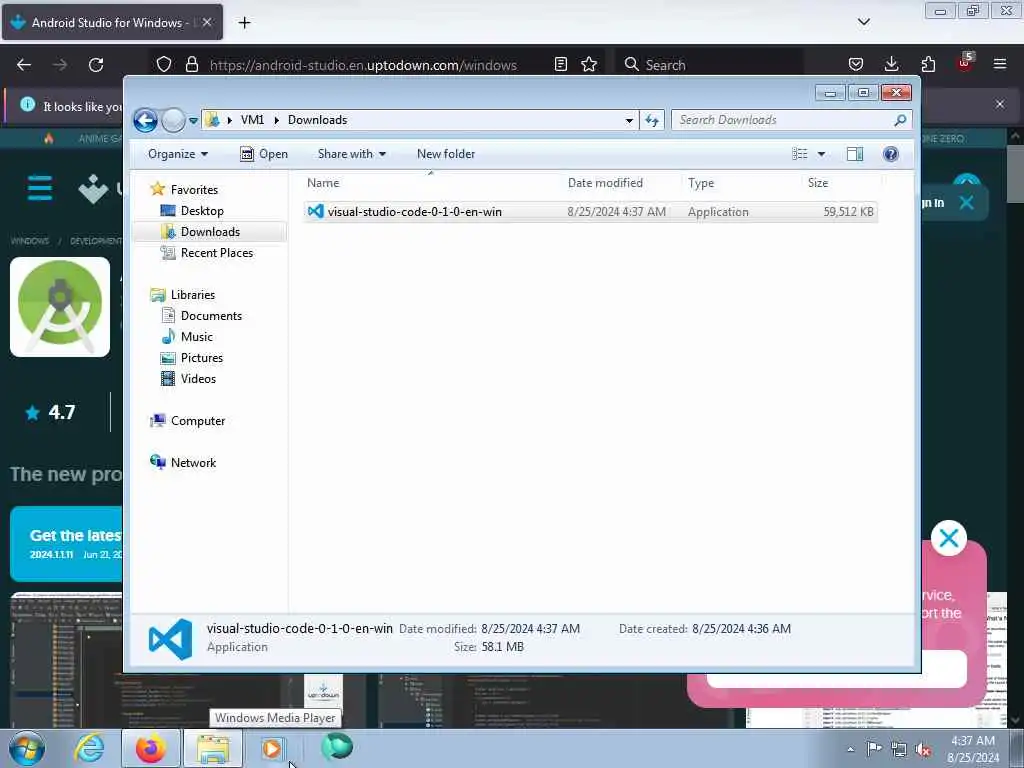Screen dimensions: 1024x768
Task: Toggle the preview pane
Action: pos(855,154)
